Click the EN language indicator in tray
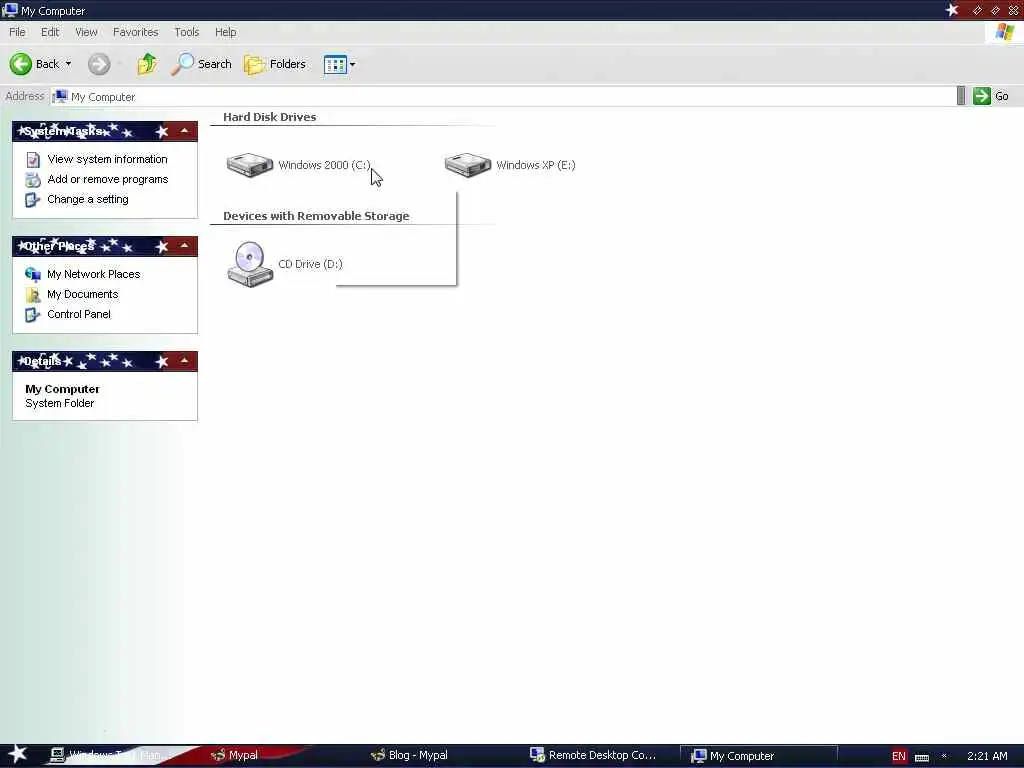 pyautogui.click(x=899, y=756)
